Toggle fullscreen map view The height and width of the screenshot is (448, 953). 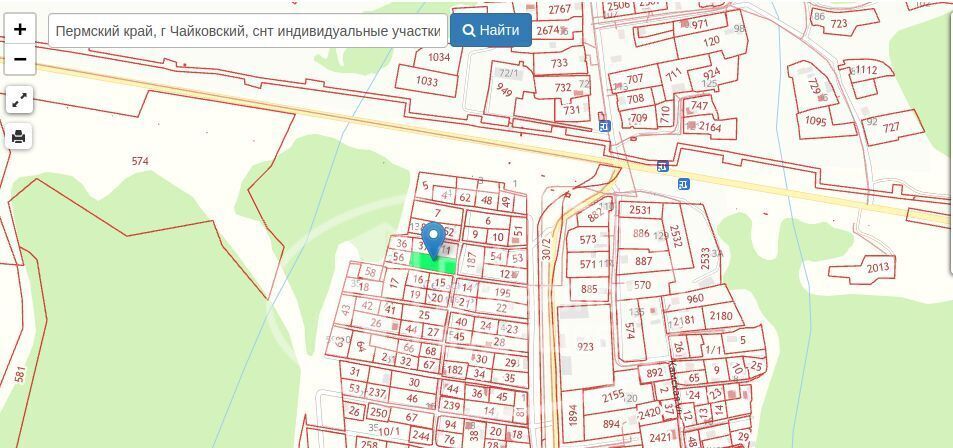tap(19, 100)
